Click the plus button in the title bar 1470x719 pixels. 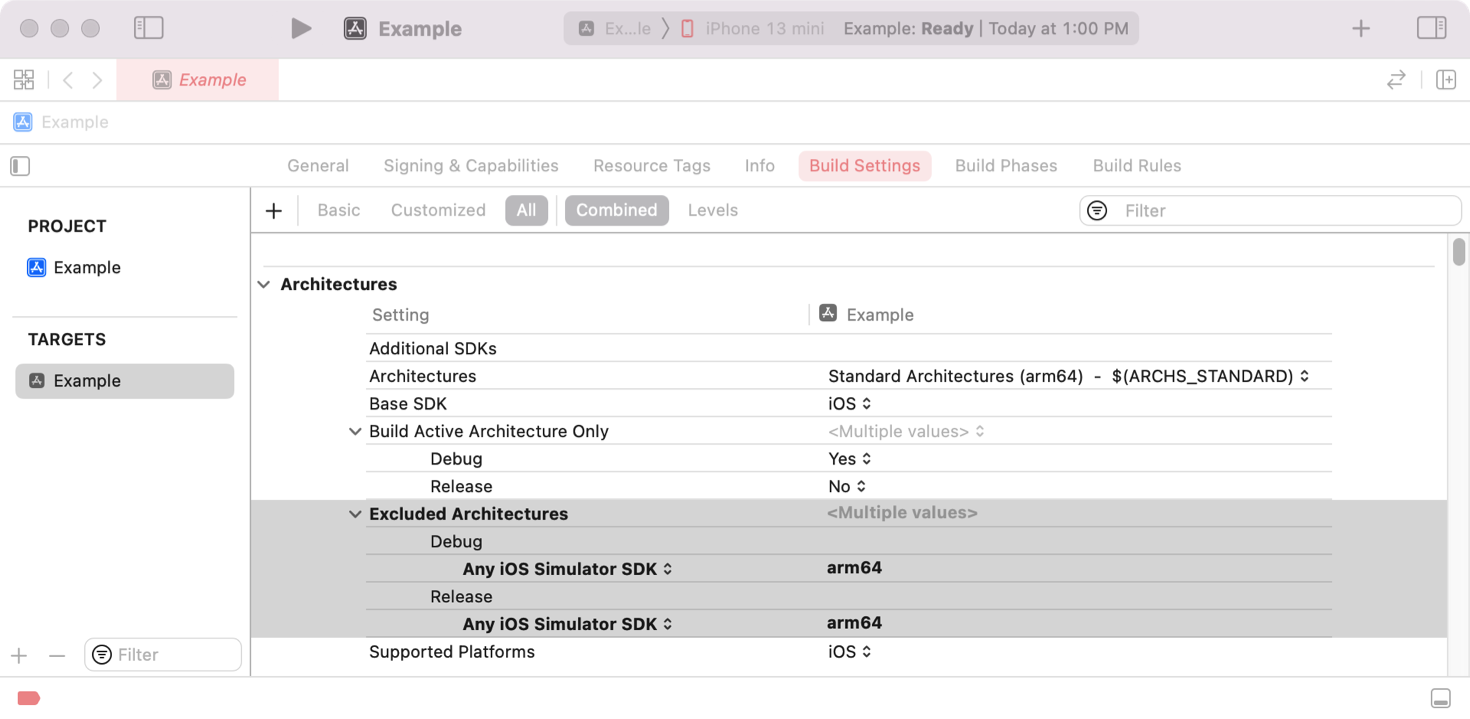[x=1360, y=29]
